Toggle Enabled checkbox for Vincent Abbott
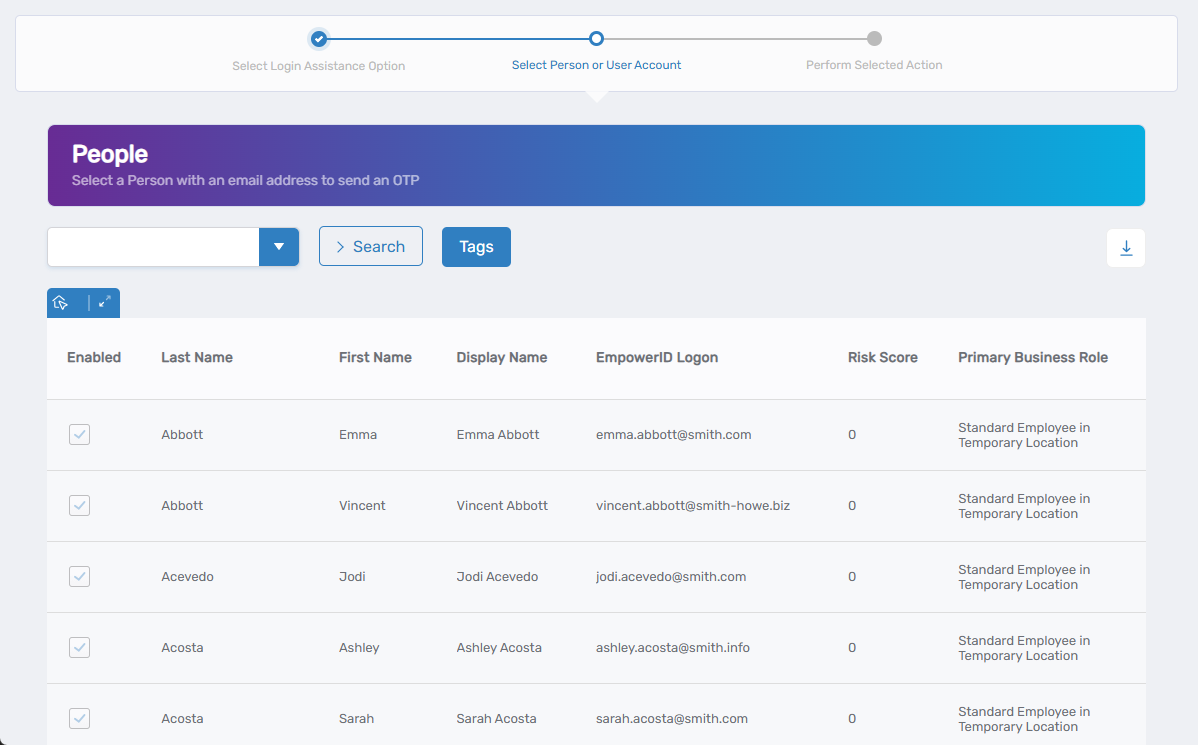This screenshot has height=745, width=1198. [80, 506]
